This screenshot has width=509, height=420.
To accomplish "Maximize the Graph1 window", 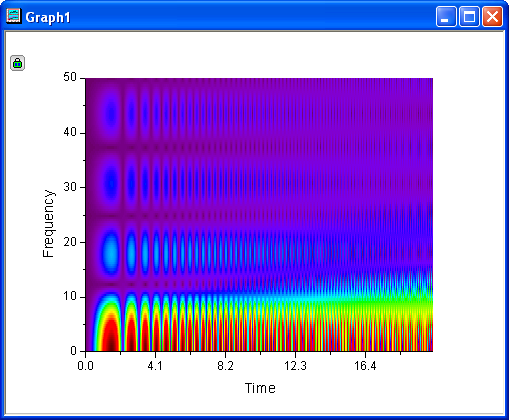I will (x=469, y=16).
